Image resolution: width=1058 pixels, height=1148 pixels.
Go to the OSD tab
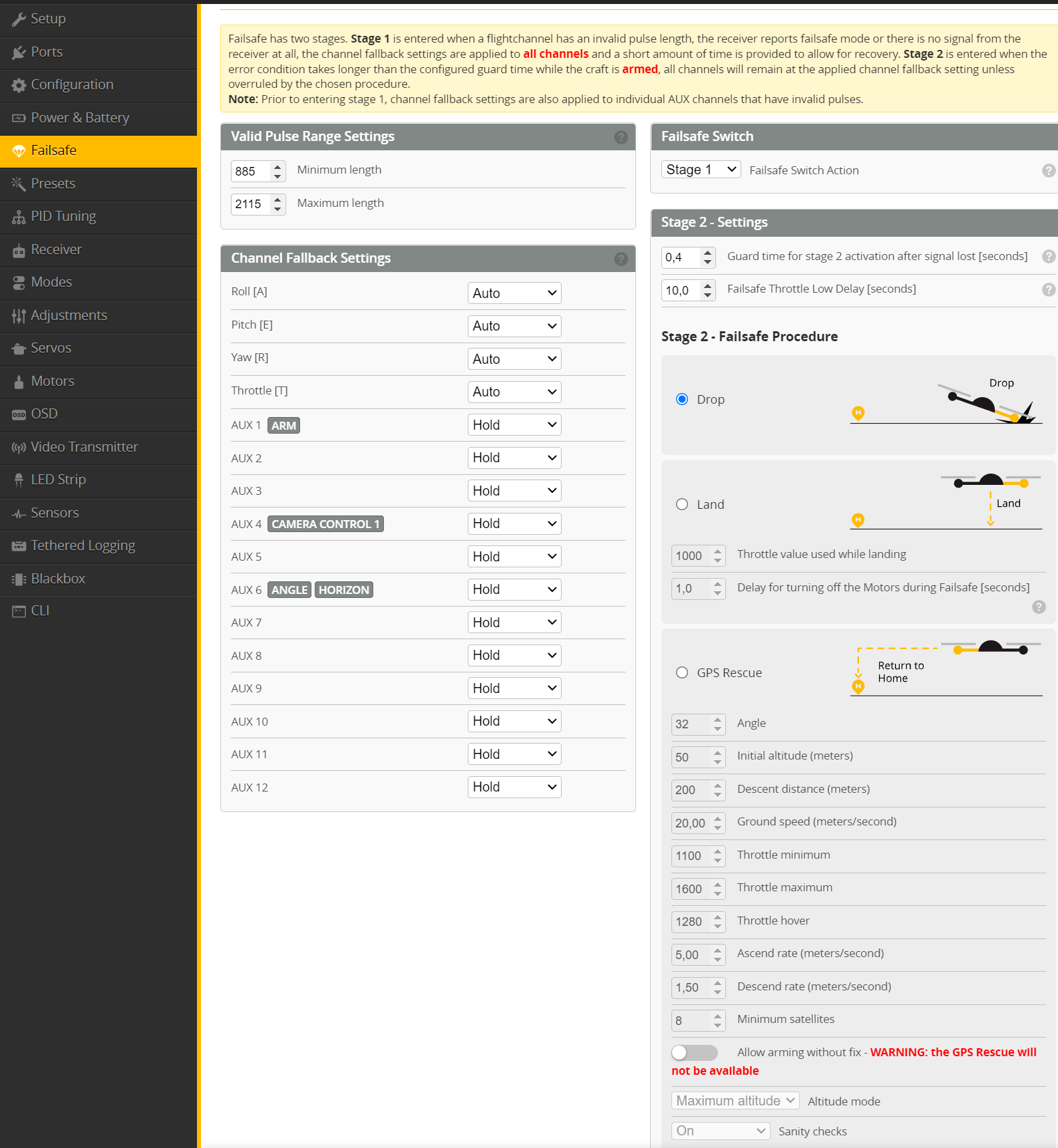pyautogui.click(x=44, y=414)
